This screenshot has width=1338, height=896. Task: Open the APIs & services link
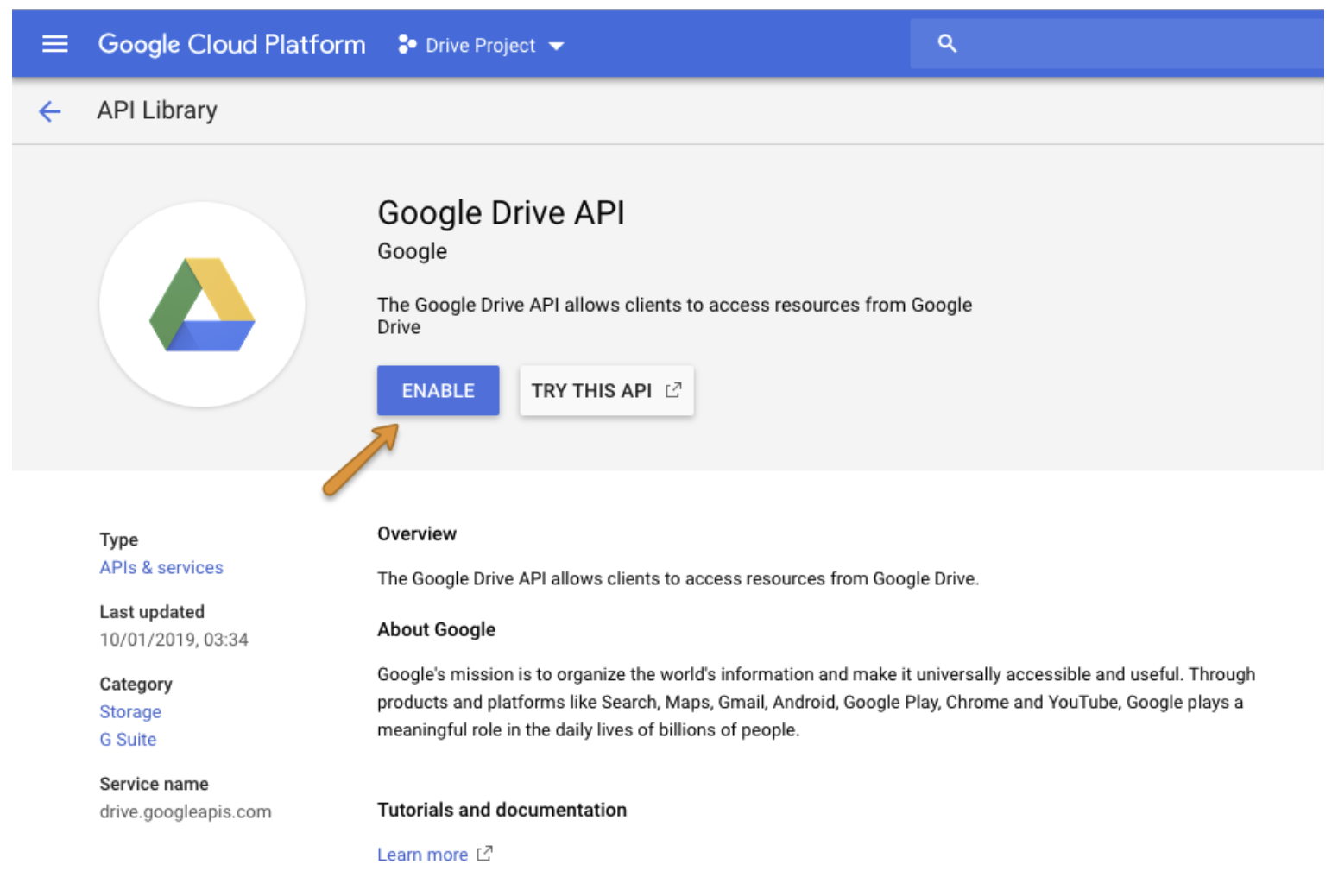[x=161, y=567]
